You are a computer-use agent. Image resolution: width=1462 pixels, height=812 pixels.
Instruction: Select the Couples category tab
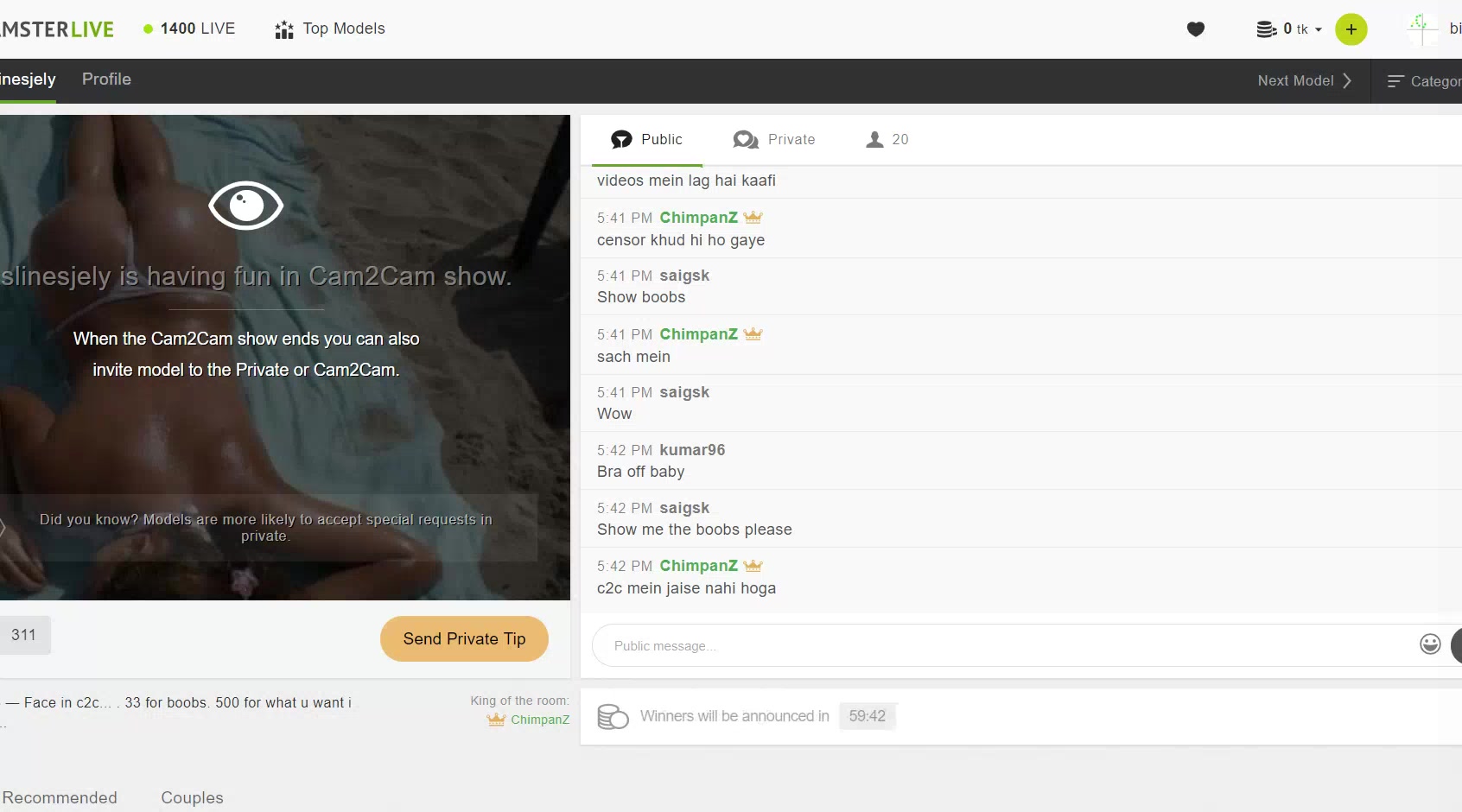pyautogui.click(x=192, y=797)
